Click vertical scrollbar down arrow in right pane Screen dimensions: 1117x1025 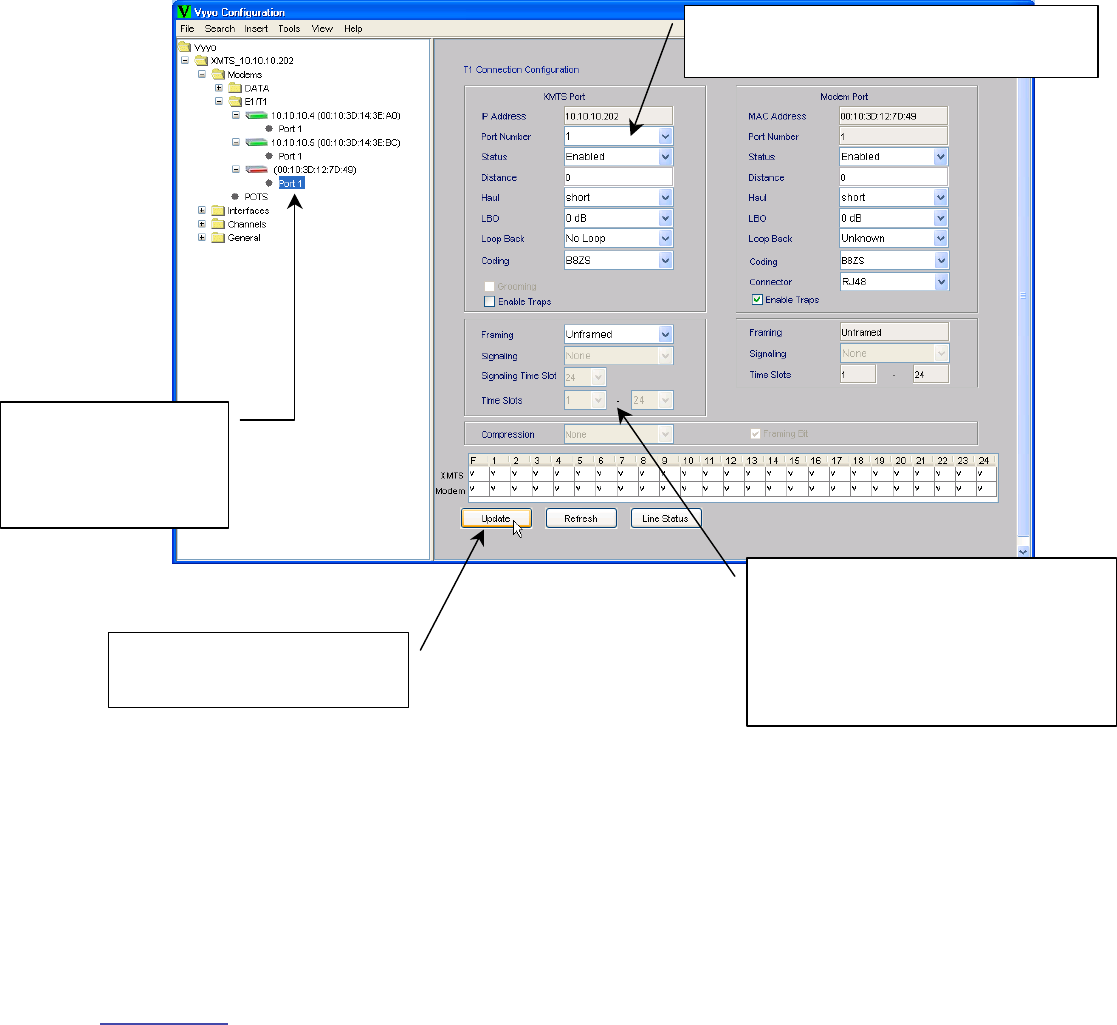pyautogui.click(x=1024, y=551)
